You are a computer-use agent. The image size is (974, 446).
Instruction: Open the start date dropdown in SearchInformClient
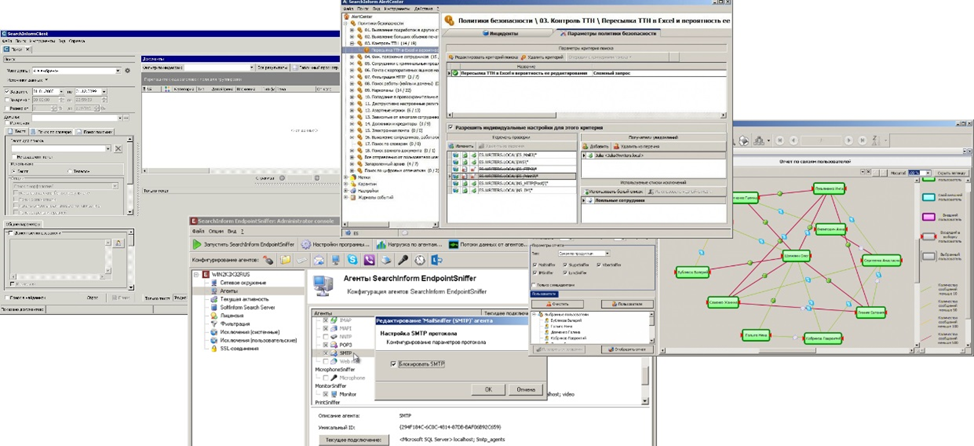(x=60, y=91)
